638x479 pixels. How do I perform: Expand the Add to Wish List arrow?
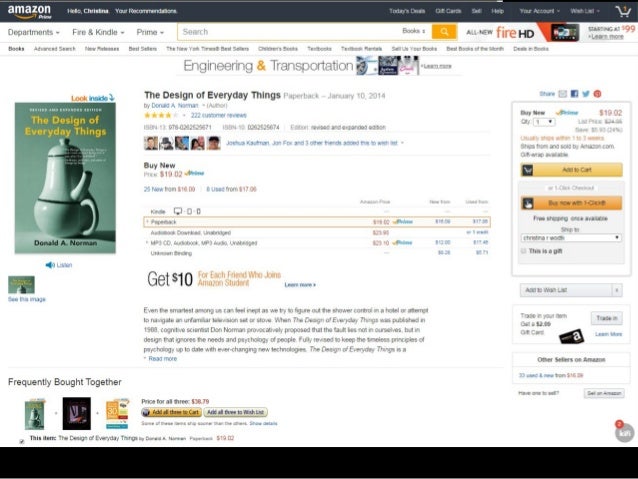617,290
